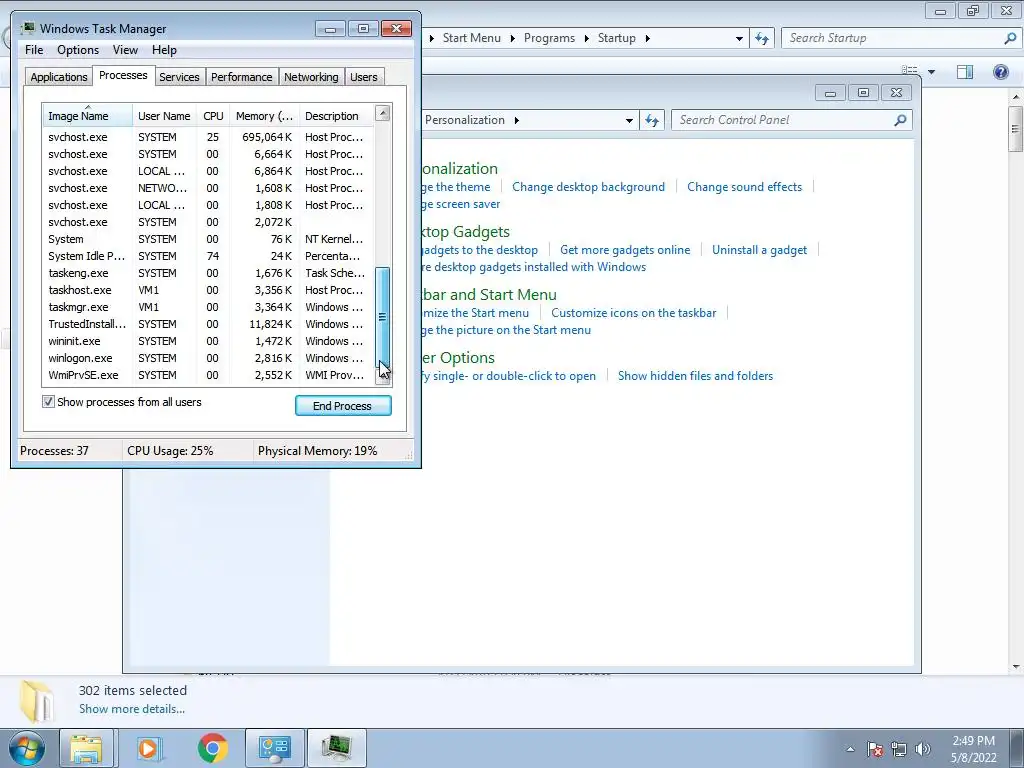The height and width of the screenshot is (768, 1024).
Task: Open the Uninstall a gadget link
Action: (x=760, y=249)
